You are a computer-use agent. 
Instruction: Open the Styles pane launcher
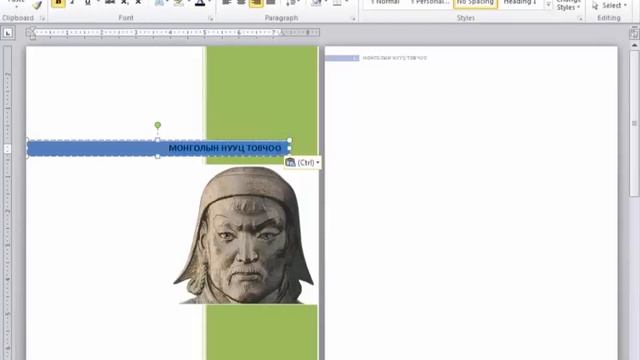coord(580,18)
